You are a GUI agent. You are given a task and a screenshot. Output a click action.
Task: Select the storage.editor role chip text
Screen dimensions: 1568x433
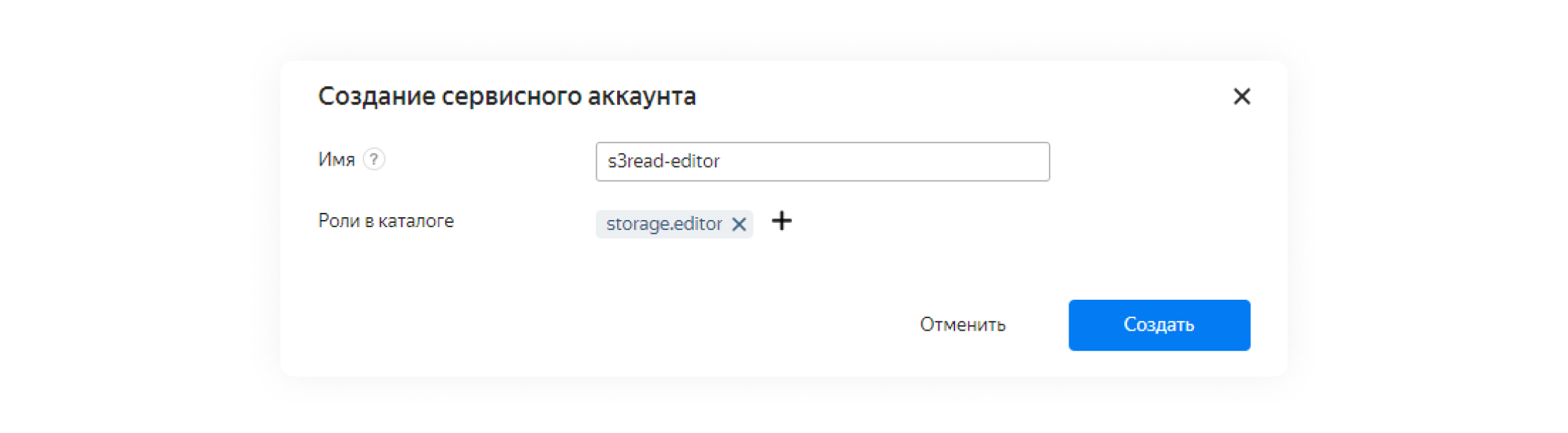[664, 224]
